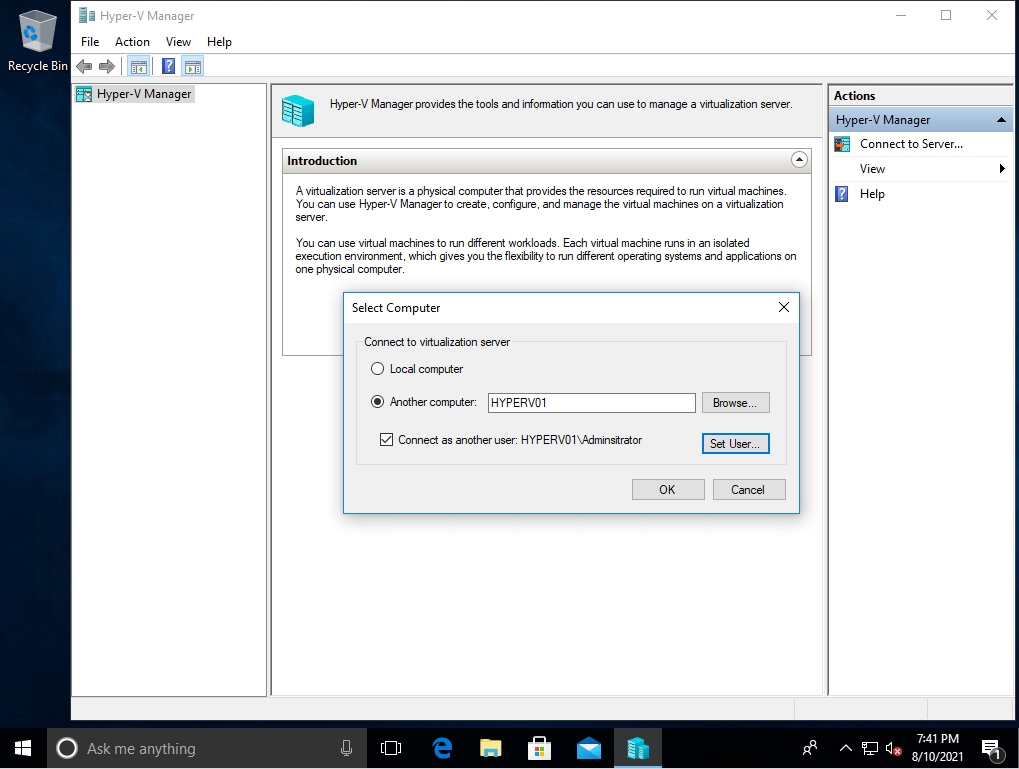
Task: Click the muted volume icon in the tray
Action: 894,749
